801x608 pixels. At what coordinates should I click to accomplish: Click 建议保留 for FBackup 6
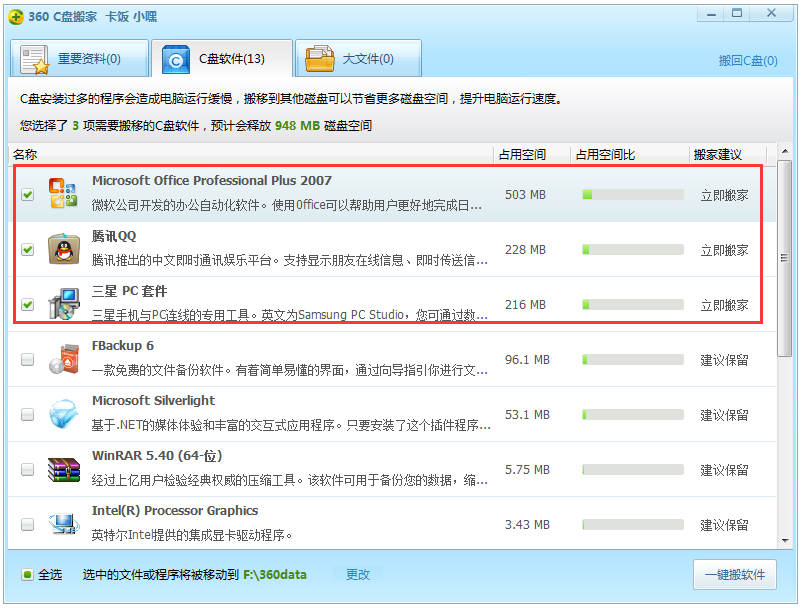(x=724, y=360)
